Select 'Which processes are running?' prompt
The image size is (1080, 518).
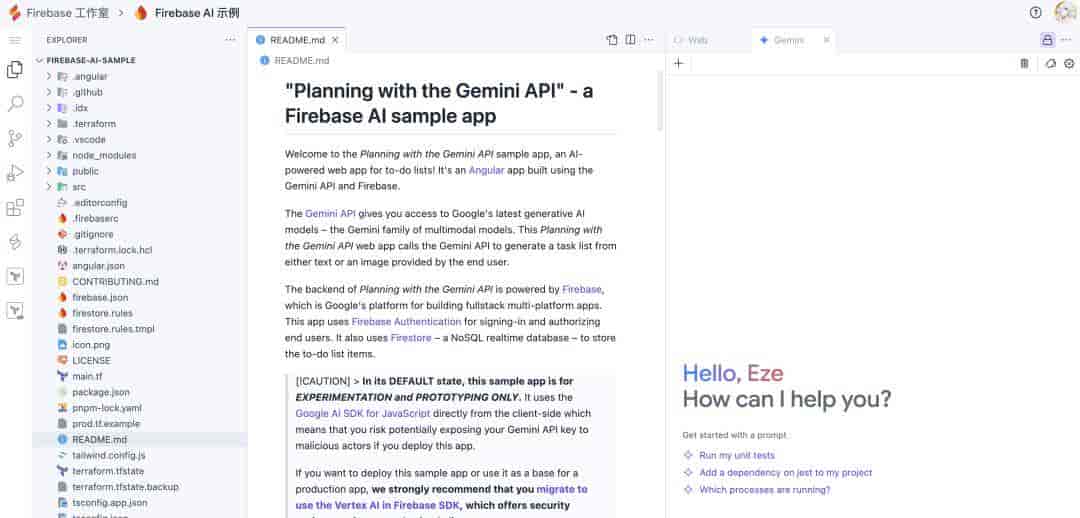pyautogui.click(x=765, y=490)
